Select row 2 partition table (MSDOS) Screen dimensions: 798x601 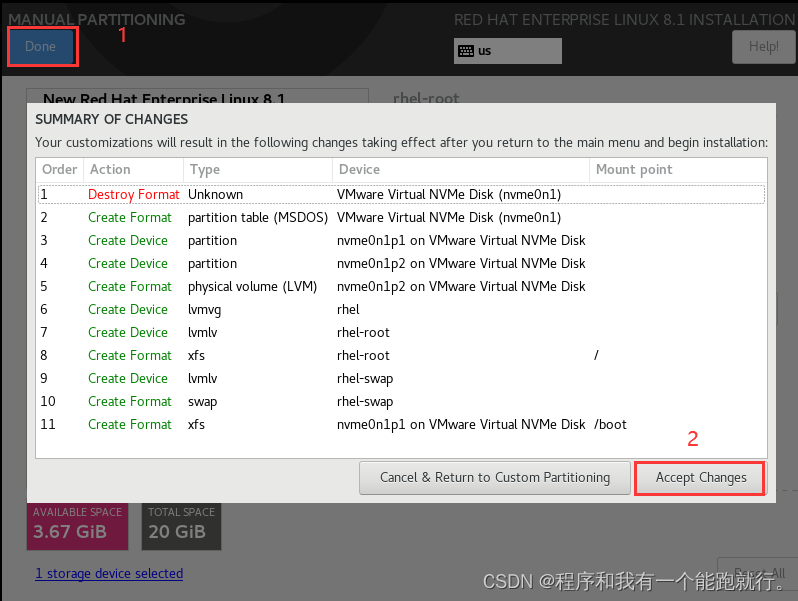point(402,217)
